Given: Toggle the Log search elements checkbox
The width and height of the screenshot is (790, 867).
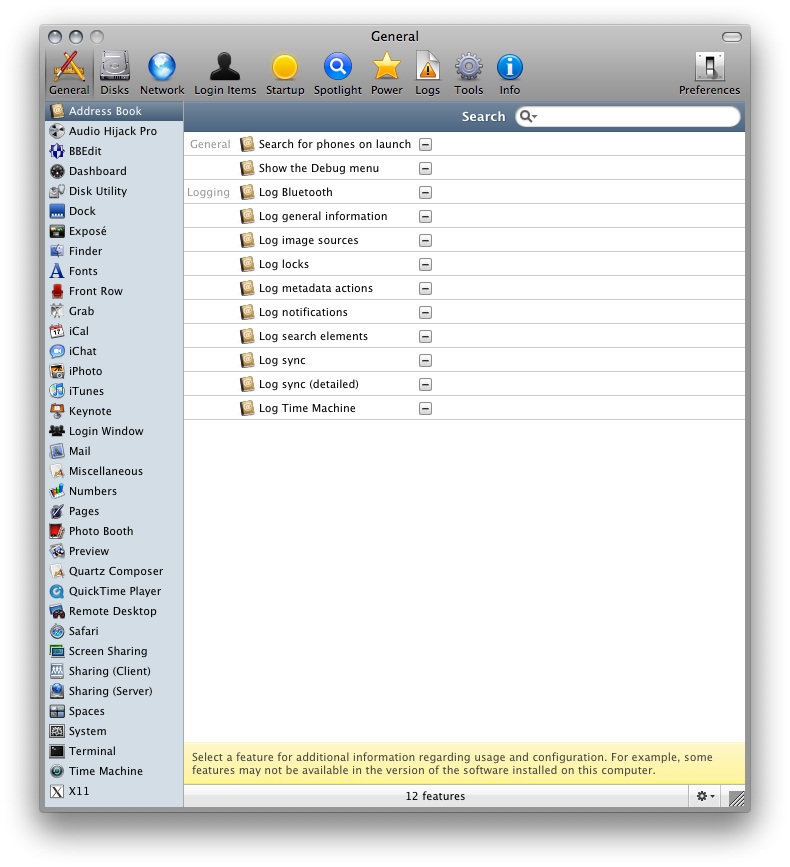Looking at the screenshot, I should point(425,336).
